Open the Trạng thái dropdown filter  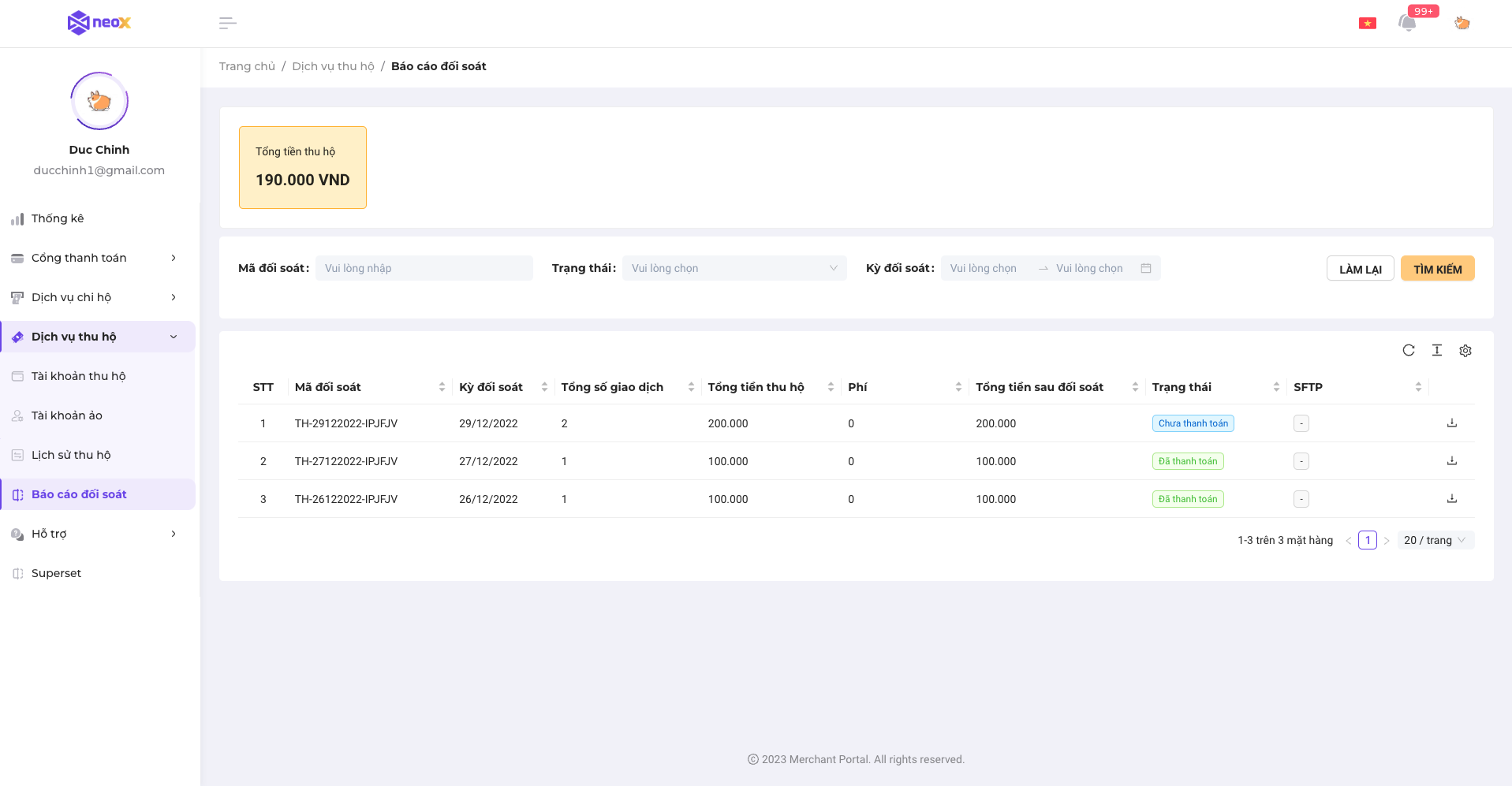point(734,268)
